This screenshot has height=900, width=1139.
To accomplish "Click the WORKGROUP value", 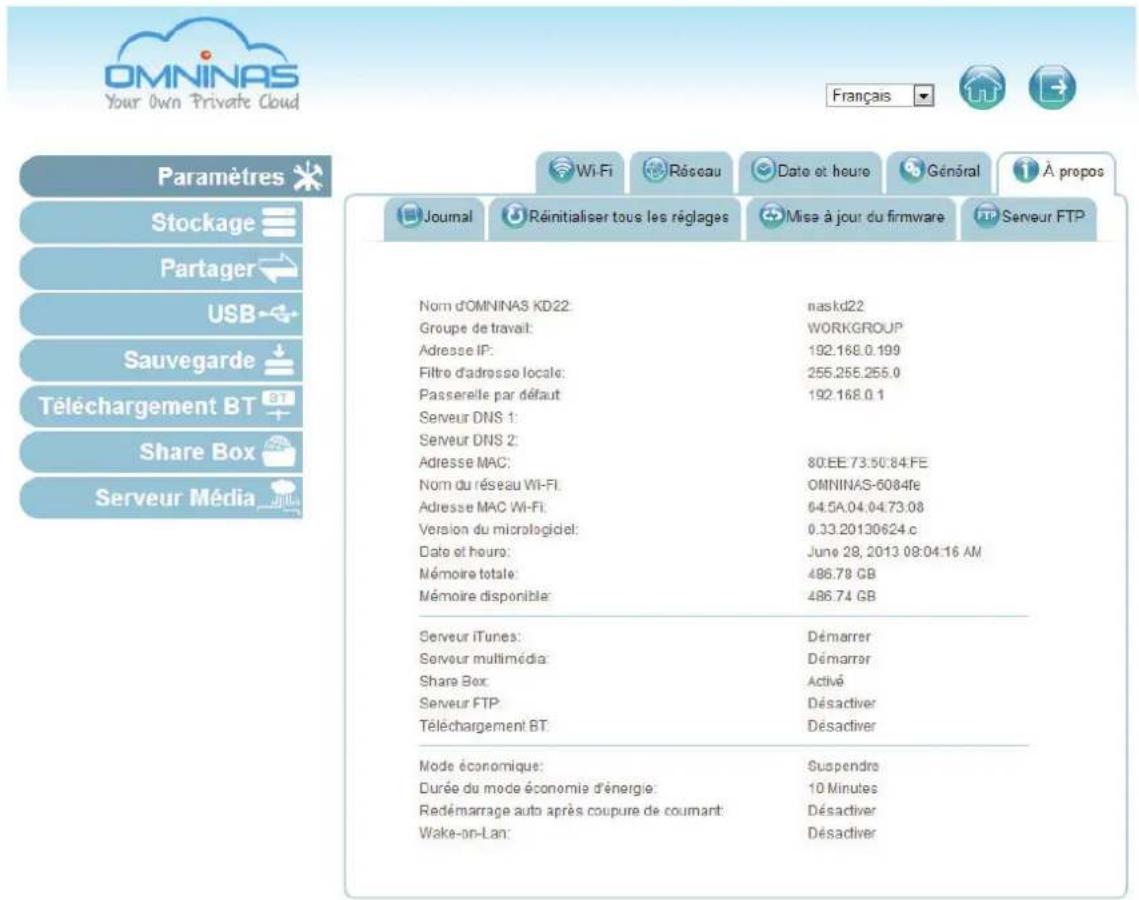I will tap(855, 328).
